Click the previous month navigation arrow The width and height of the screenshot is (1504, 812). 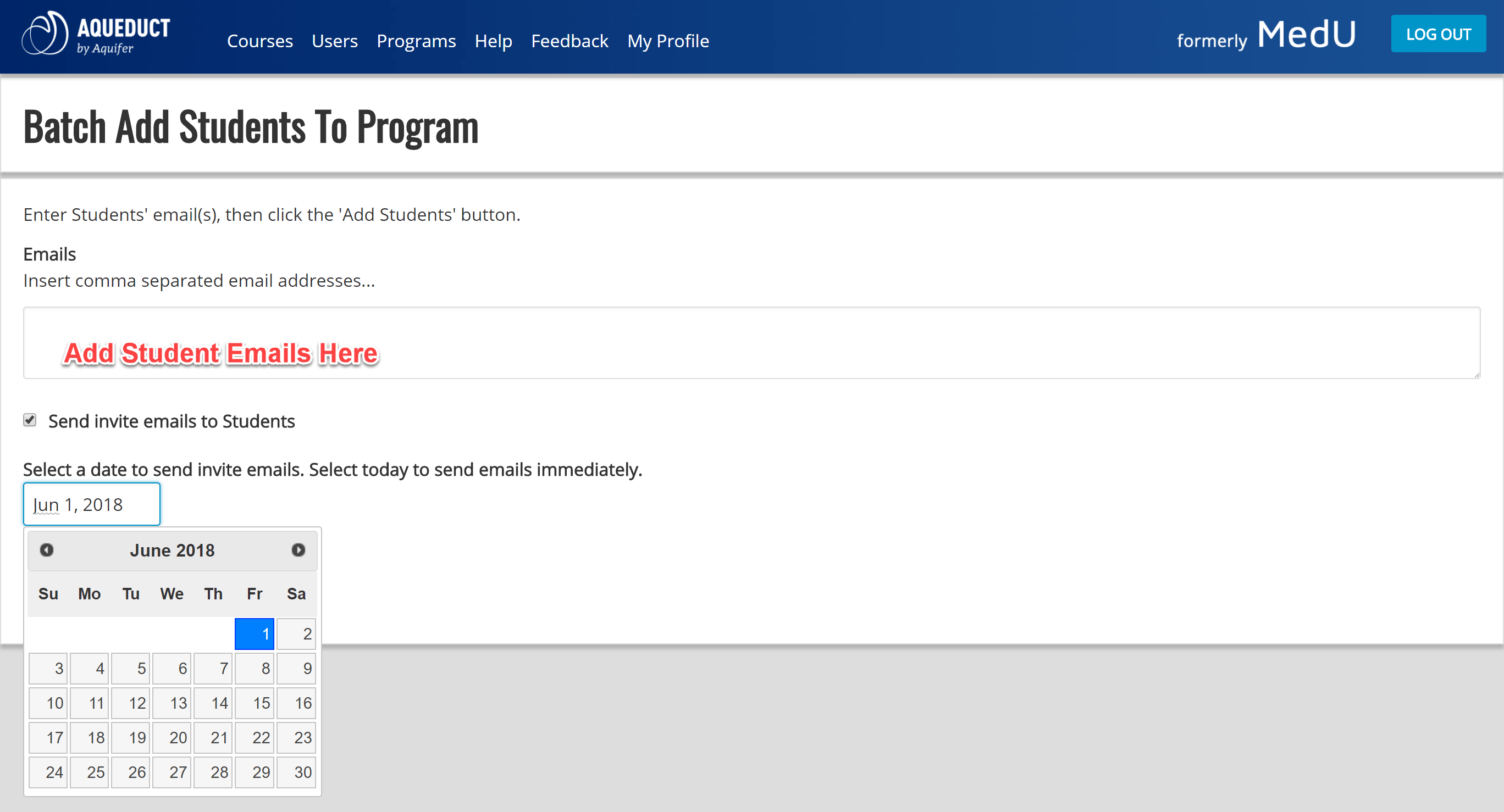click(46, 550)
